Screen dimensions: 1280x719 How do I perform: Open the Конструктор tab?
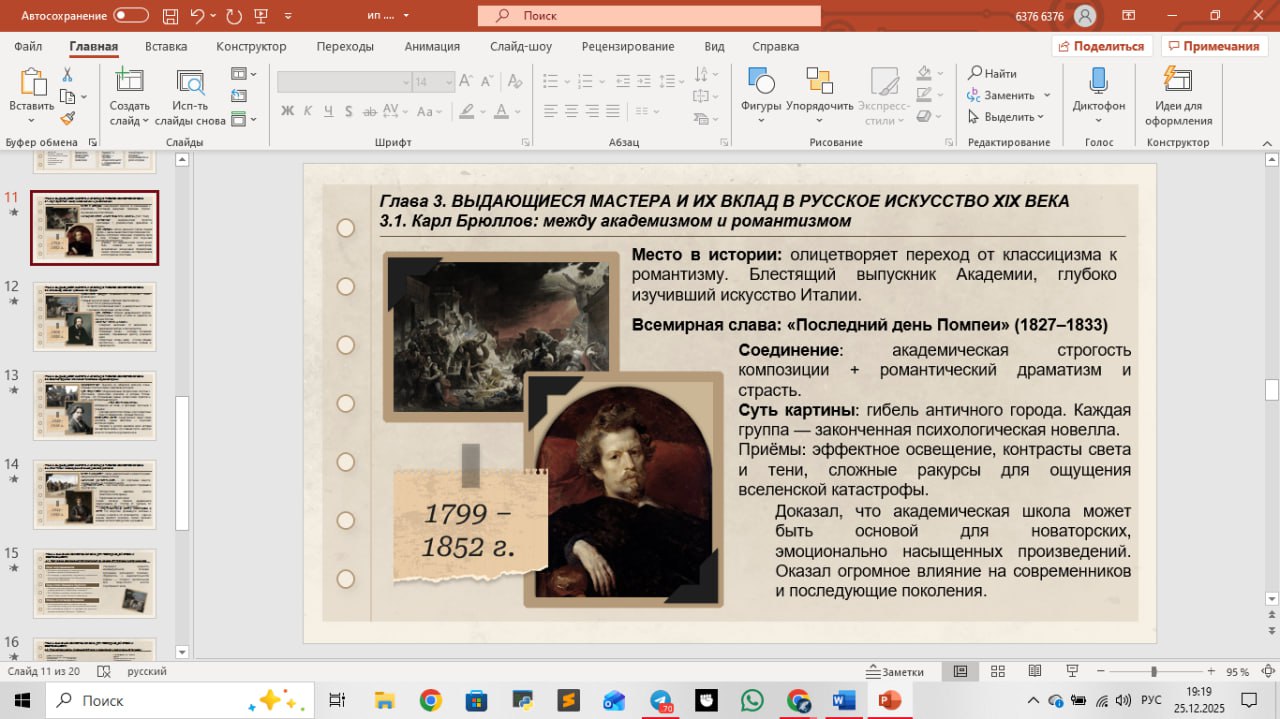[251, 46]
